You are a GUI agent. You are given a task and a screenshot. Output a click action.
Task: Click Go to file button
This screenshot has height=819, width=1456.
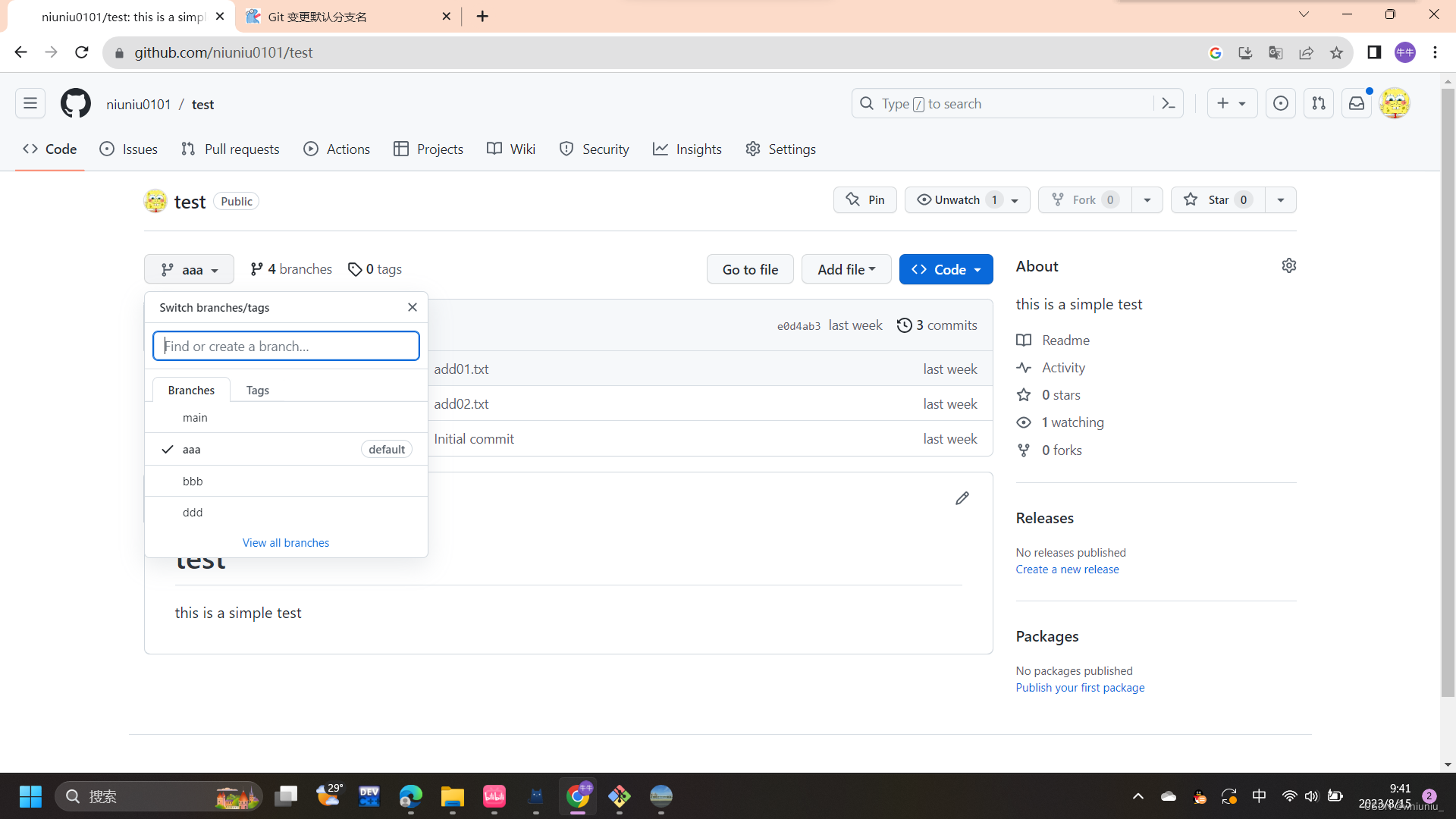[x=750, y=269]
